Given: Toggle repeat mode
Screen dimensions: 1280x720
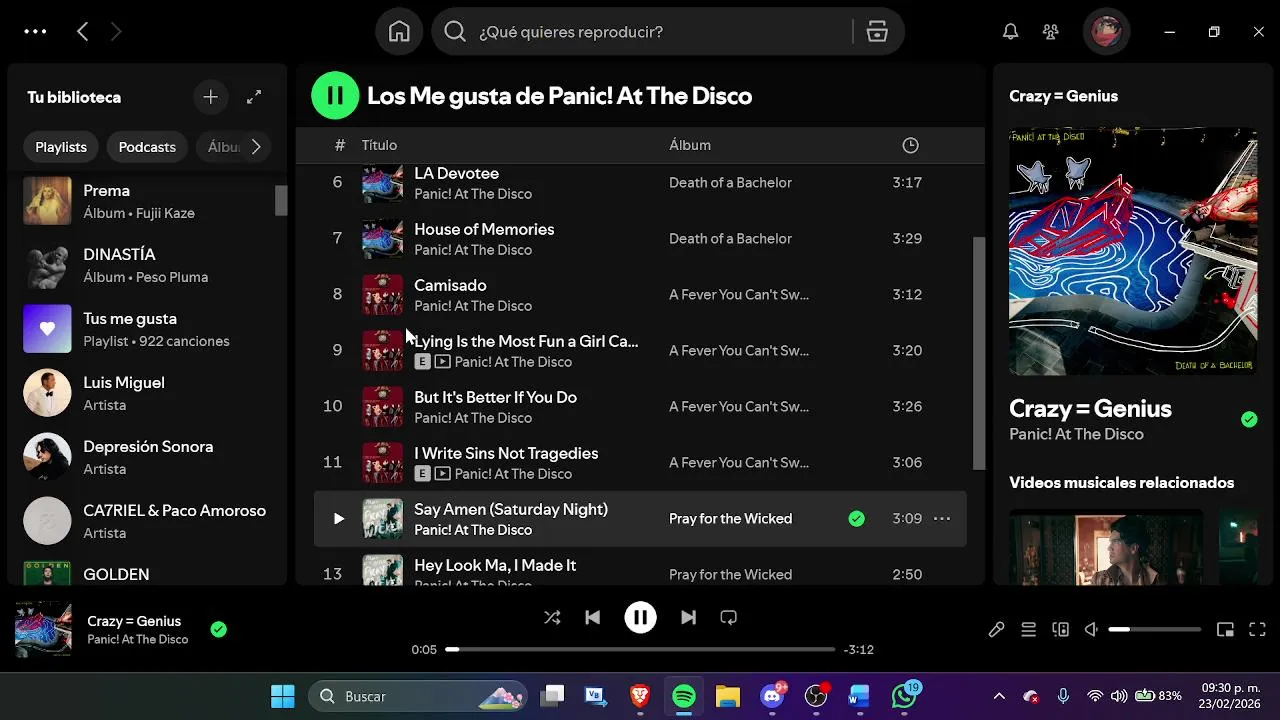Looking at the screenshot, I should [x=728, y=617].
